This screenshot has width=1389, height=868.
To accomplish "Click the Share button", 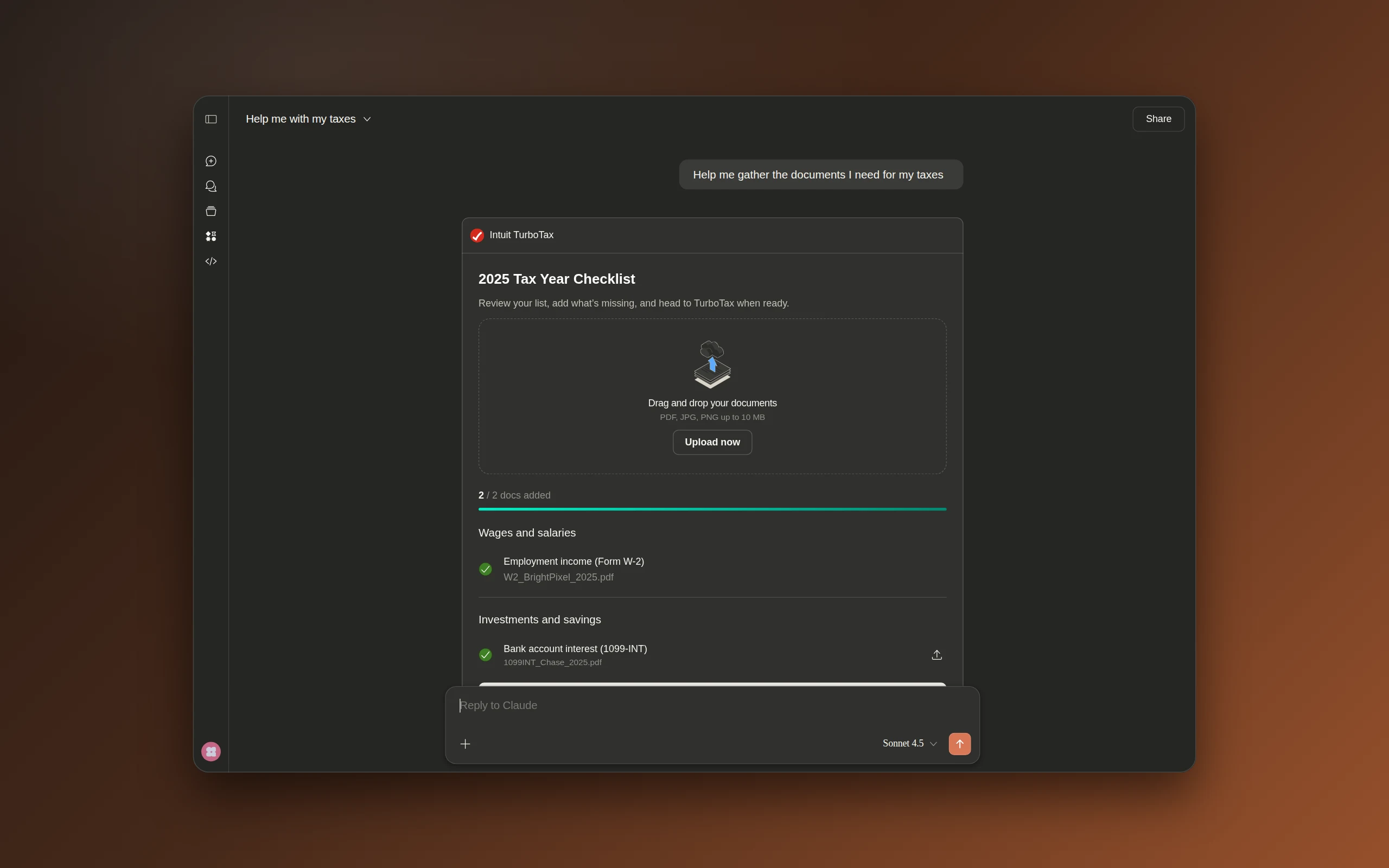I will [1158, 119].
